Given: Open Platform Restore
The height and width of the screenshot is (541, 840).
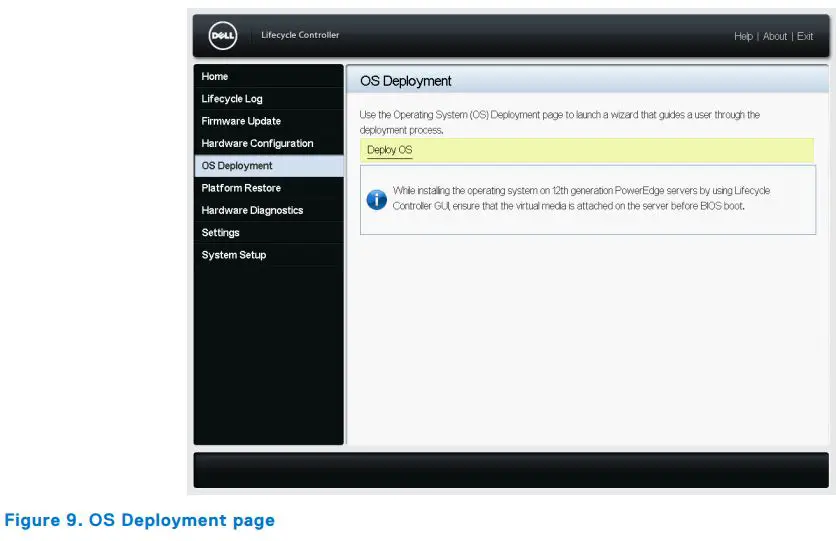Looking at the screenshot, I should point(268,188).
